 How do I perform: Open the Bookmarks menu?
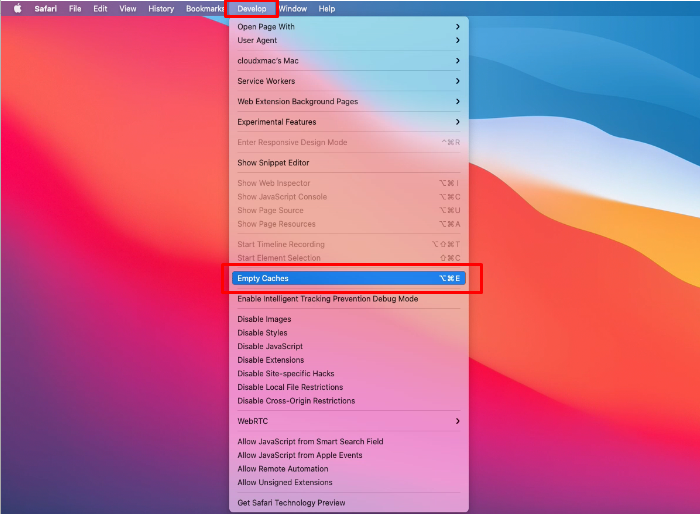[x=205, y=8]
